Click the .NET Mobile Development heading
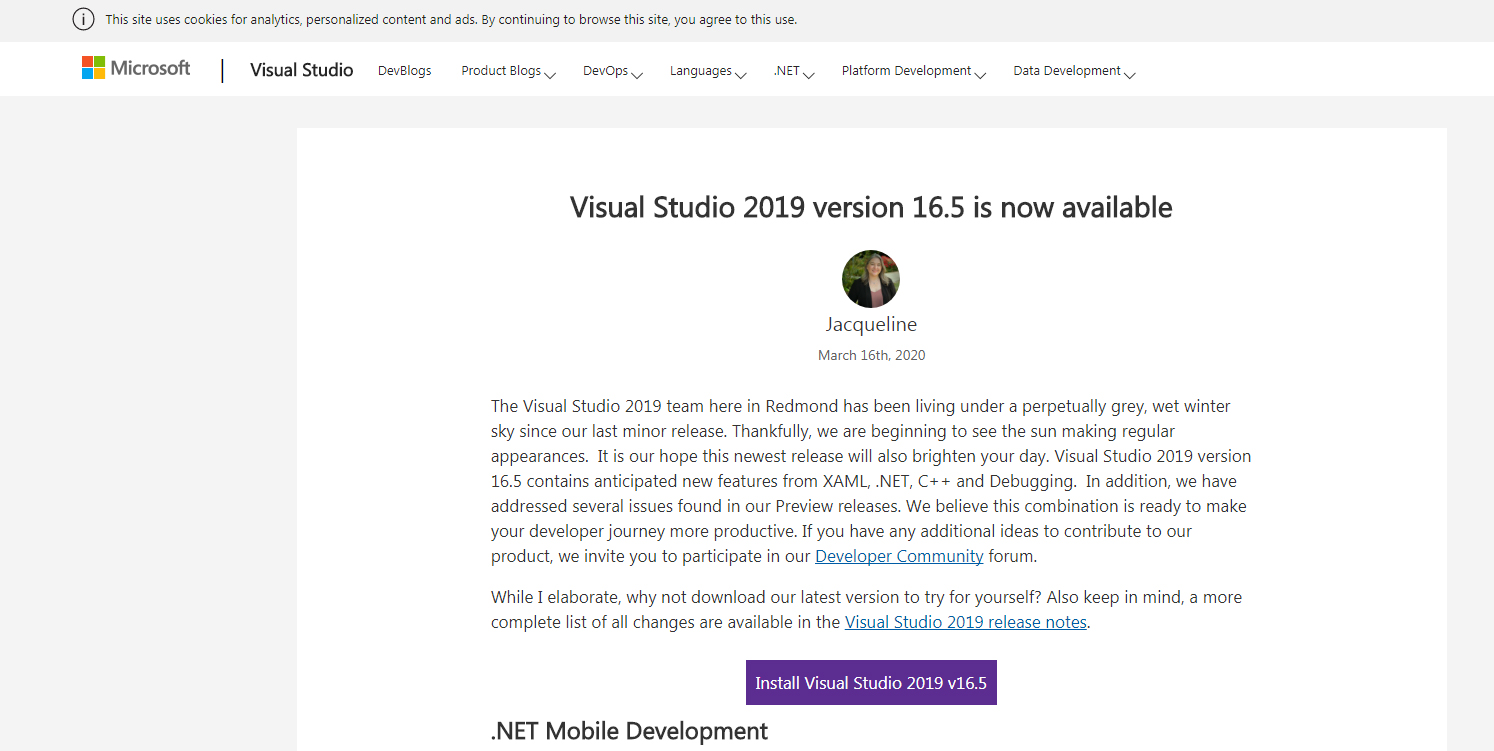Viewport: 1494px width, 751px height. pos(629,731)
